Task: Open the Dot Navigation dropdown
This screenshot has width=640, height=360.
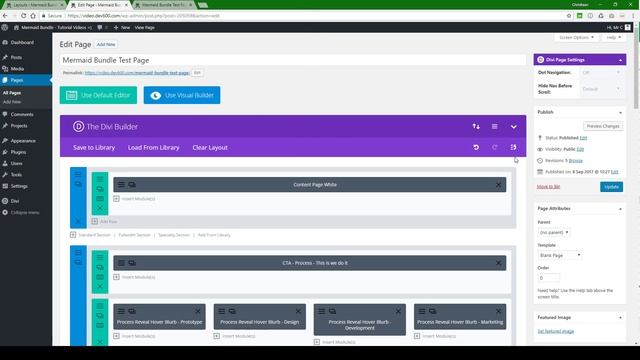Action: [x=601, y=72]
